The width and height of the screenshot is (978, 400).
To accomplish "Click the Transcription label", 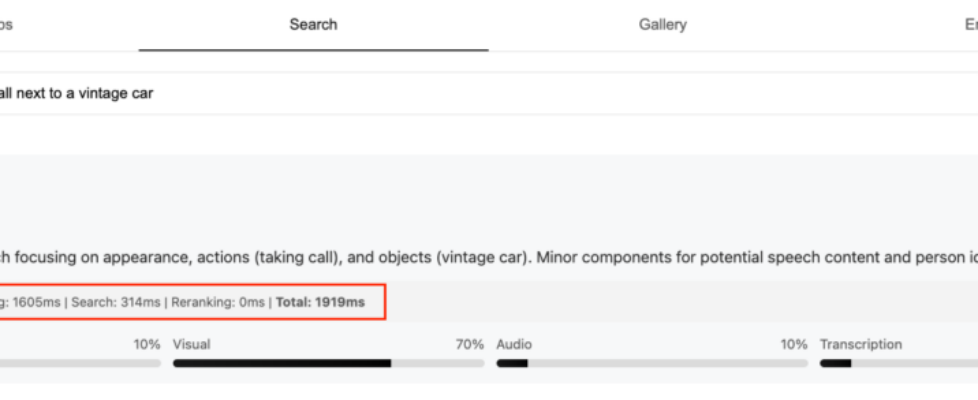I will click(x=860, y=344).
